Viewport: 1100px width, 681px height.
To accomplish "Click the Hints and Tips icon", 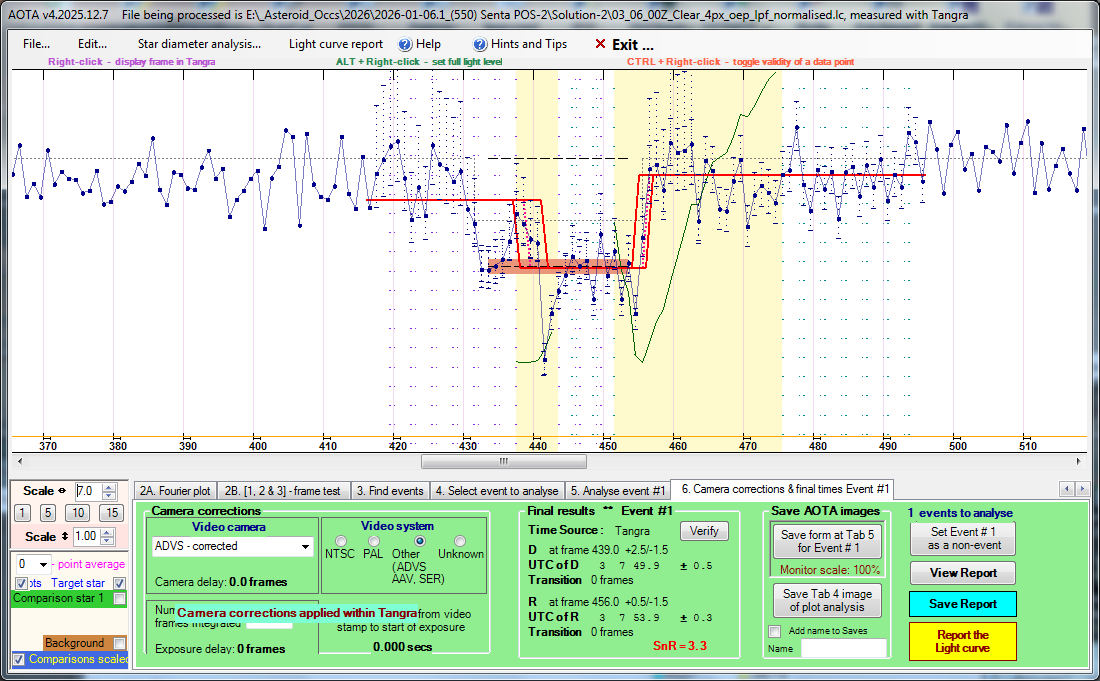I will click(x=480, y=44).
